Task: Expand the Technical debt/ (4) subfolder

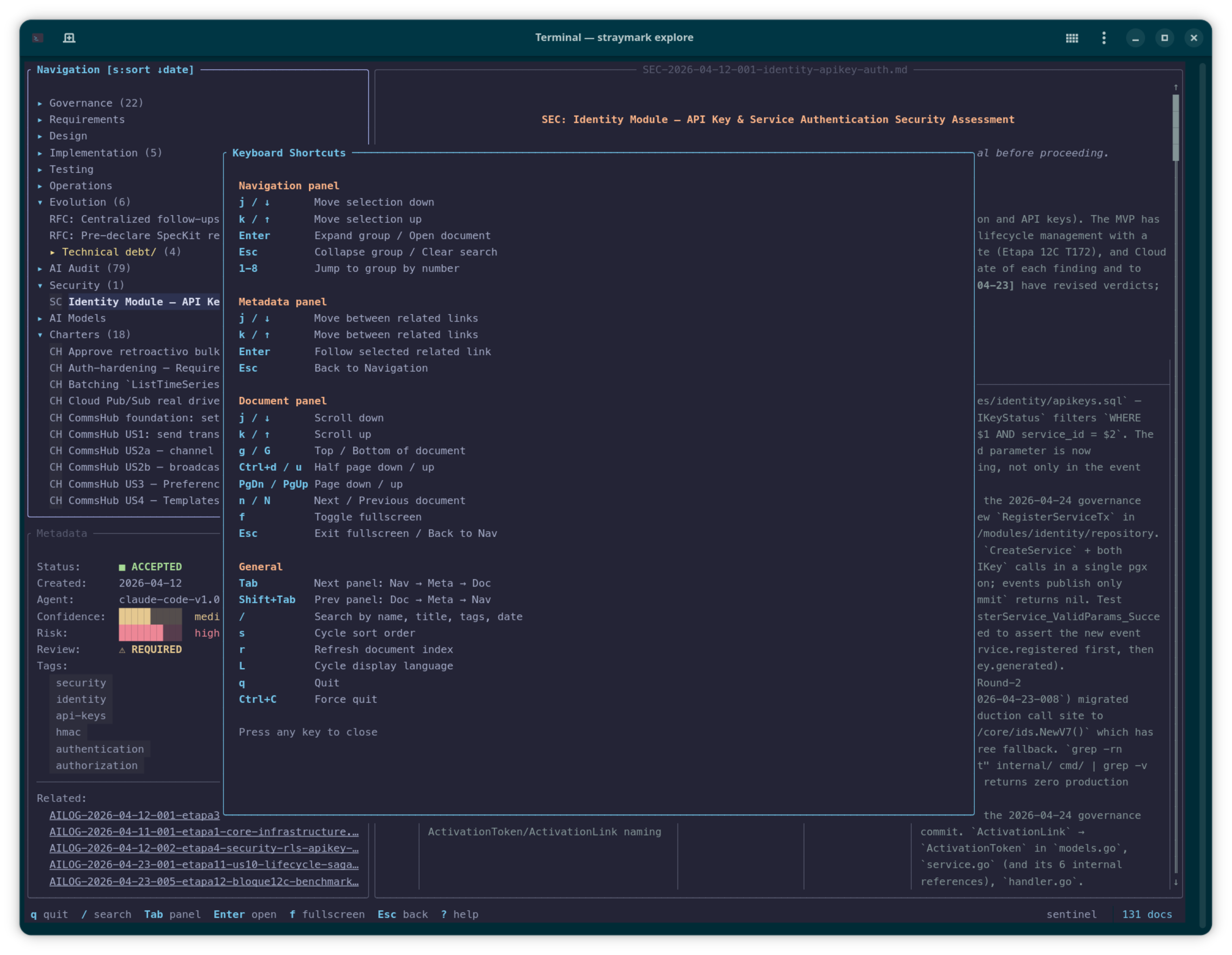Action: 115,252
